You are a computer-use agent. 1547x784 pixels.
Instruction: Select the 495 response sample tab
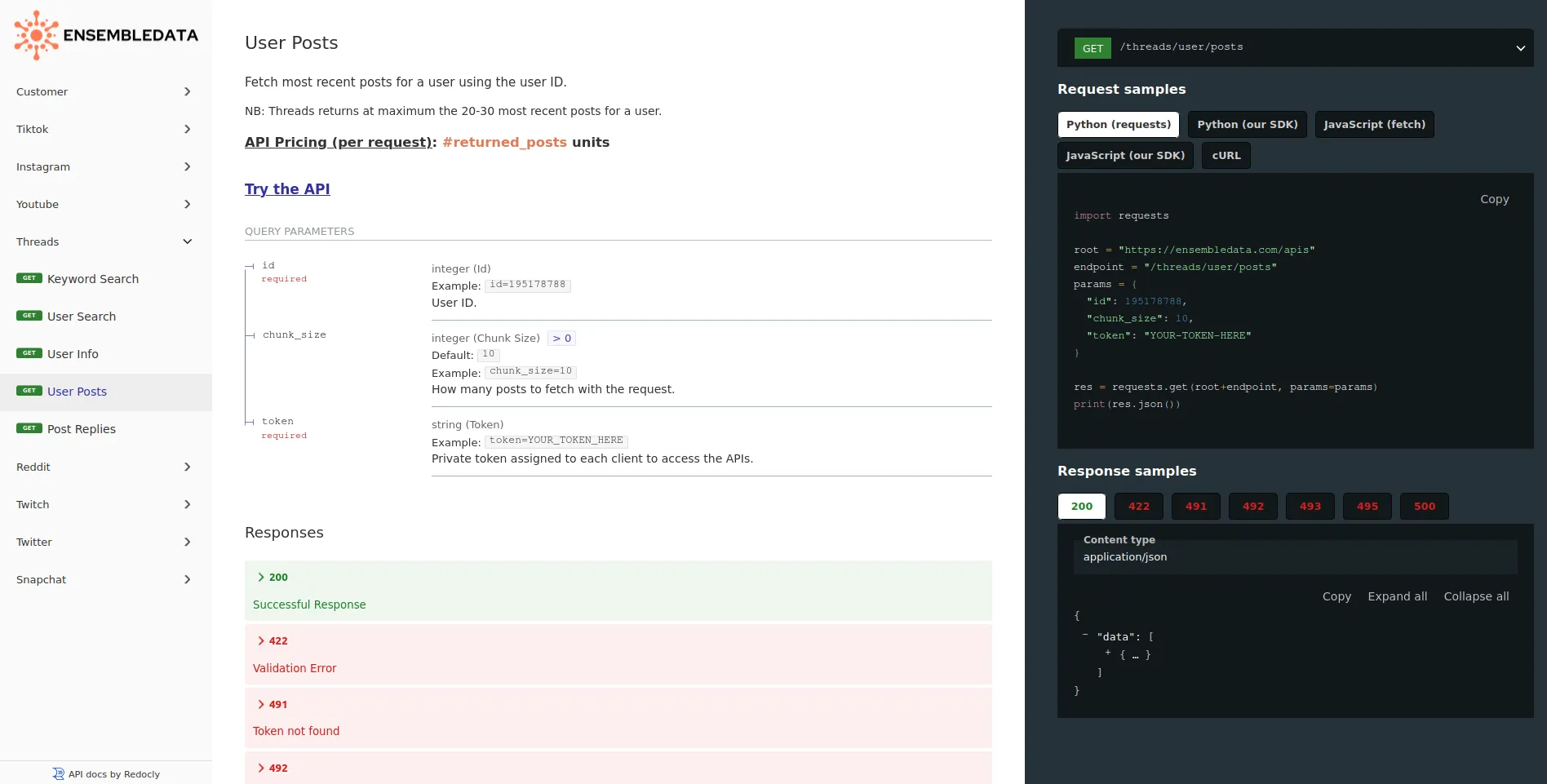point(1367,506)
